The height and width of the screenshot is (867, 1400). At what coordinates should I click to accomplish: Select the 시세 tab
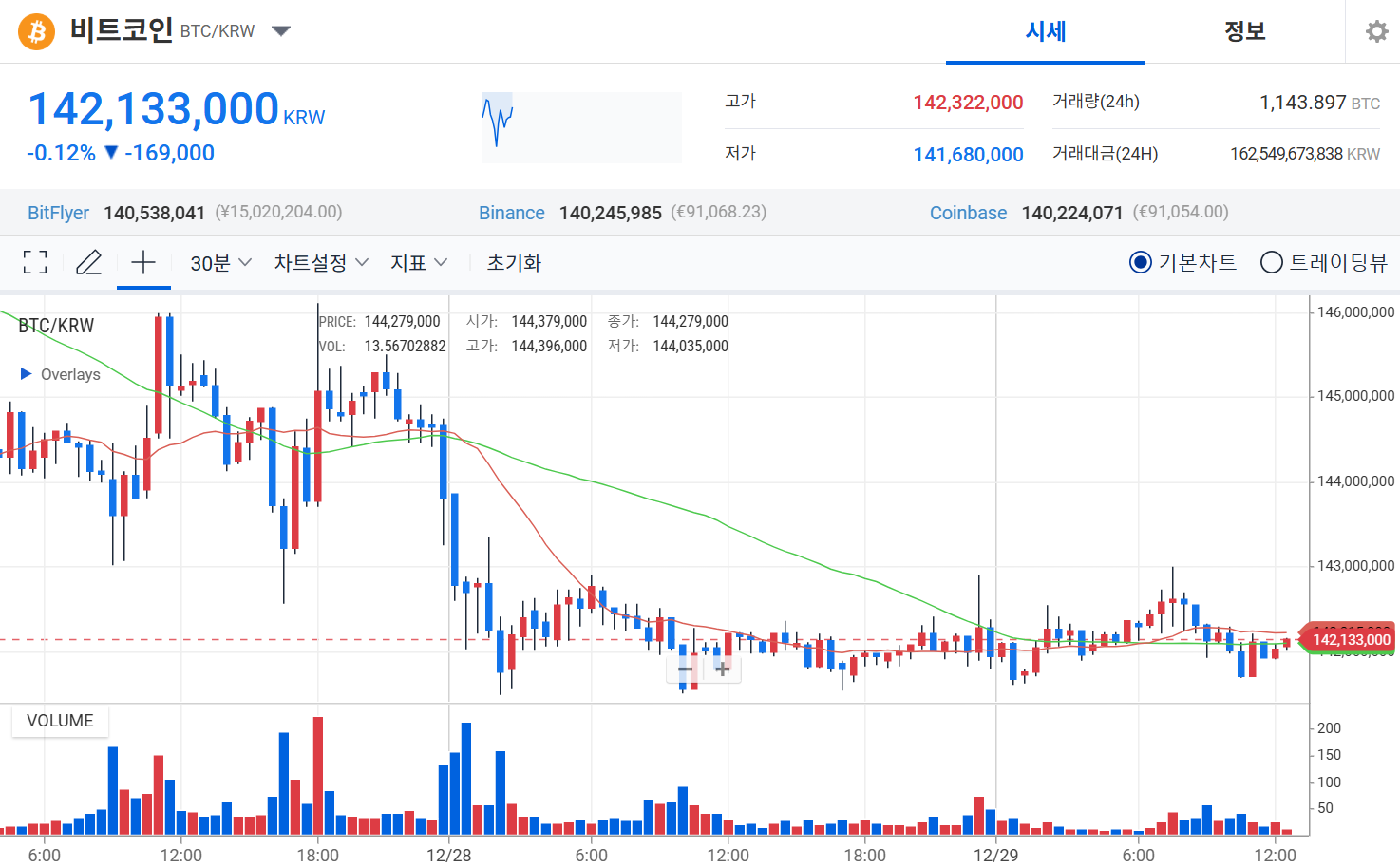tap(1045, 31)
